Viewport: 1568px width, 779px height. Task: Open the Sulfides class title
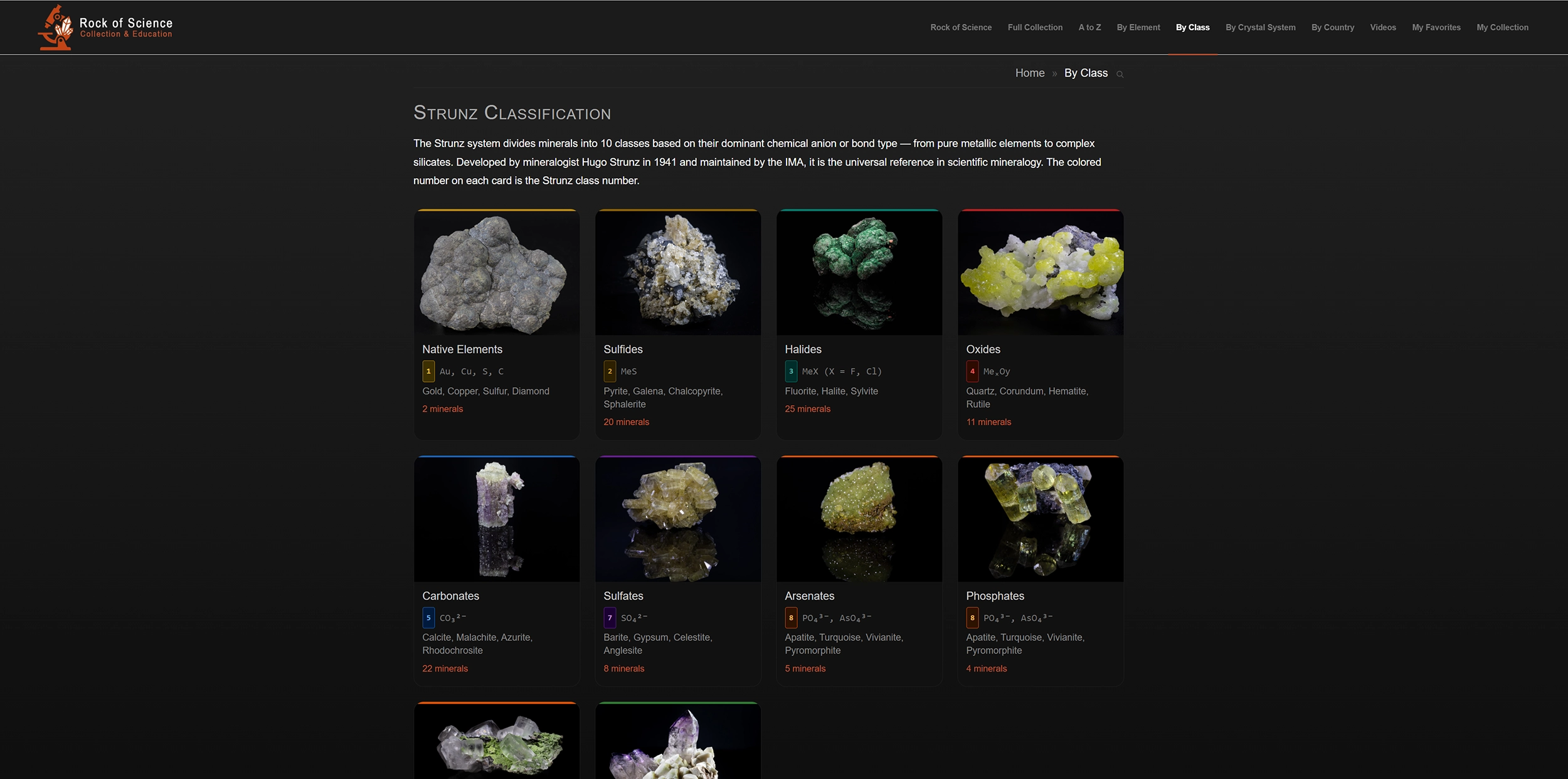tap(623, 349)
